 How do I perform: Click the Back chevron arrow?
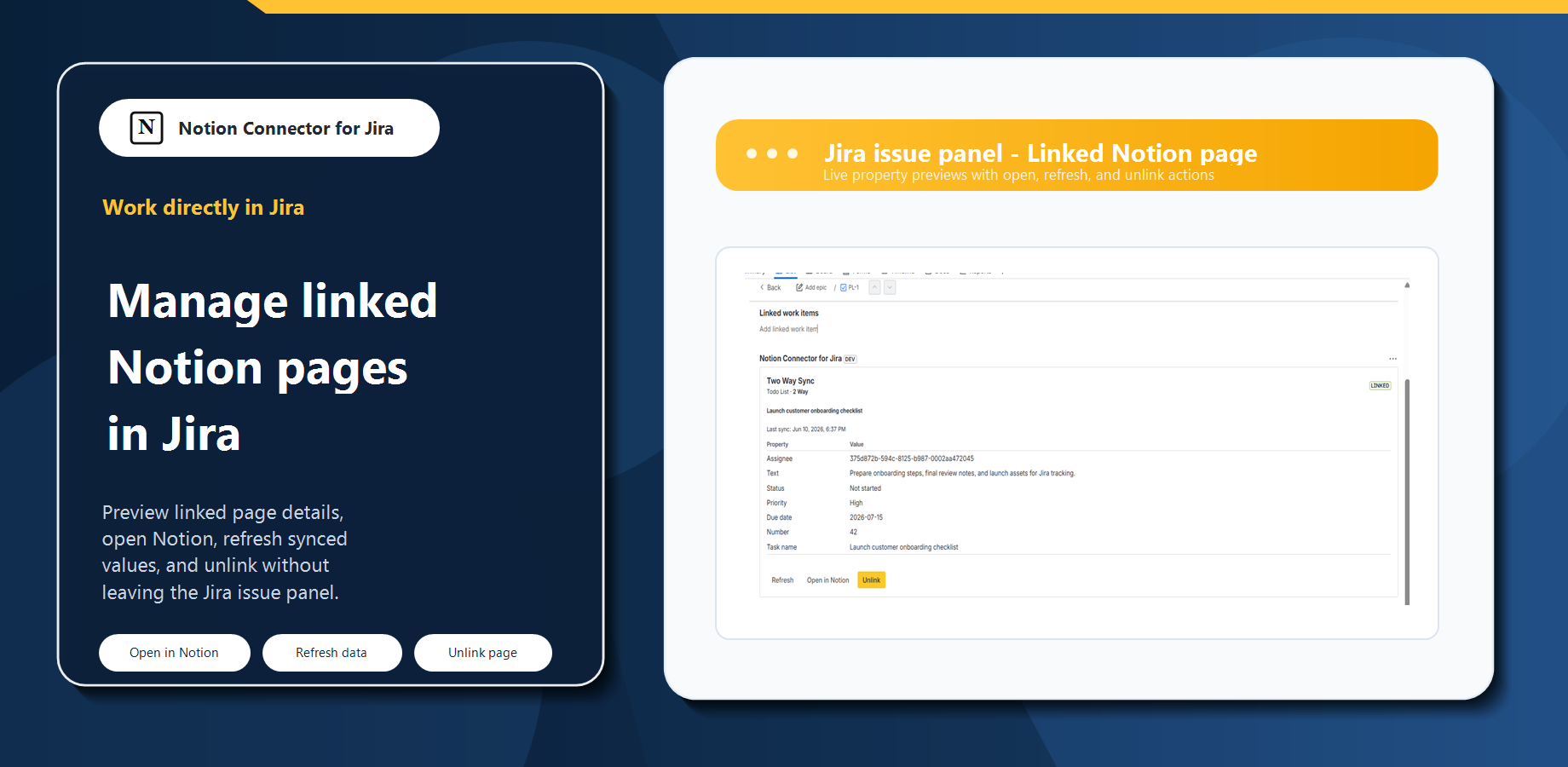[762, 288]
